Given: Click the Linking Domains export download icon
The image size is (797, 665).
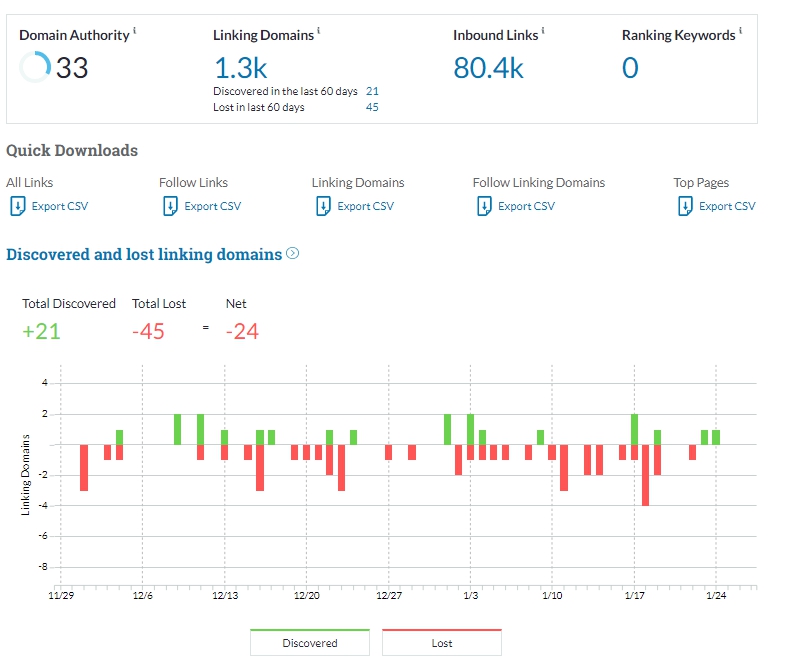Looking at the screenshot, I should coord(322,206).
